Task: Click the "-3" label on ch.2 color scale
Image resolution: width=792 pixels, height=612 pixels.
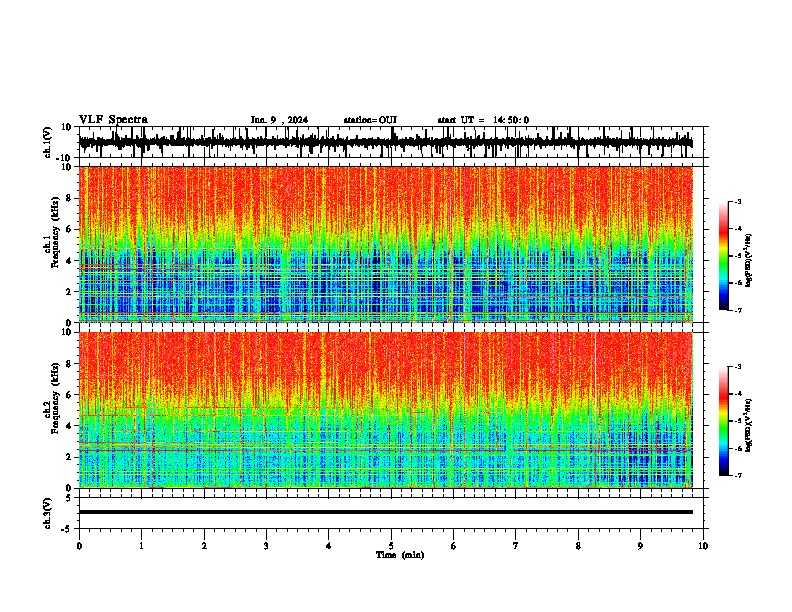Action: click(738, 367)
